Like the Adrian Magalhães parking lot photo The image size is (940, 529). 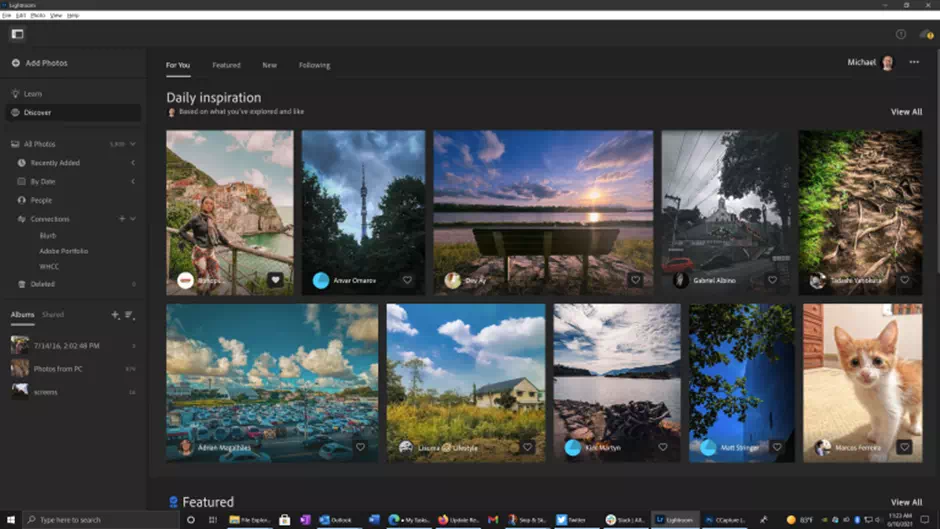(x=360, y=447)
